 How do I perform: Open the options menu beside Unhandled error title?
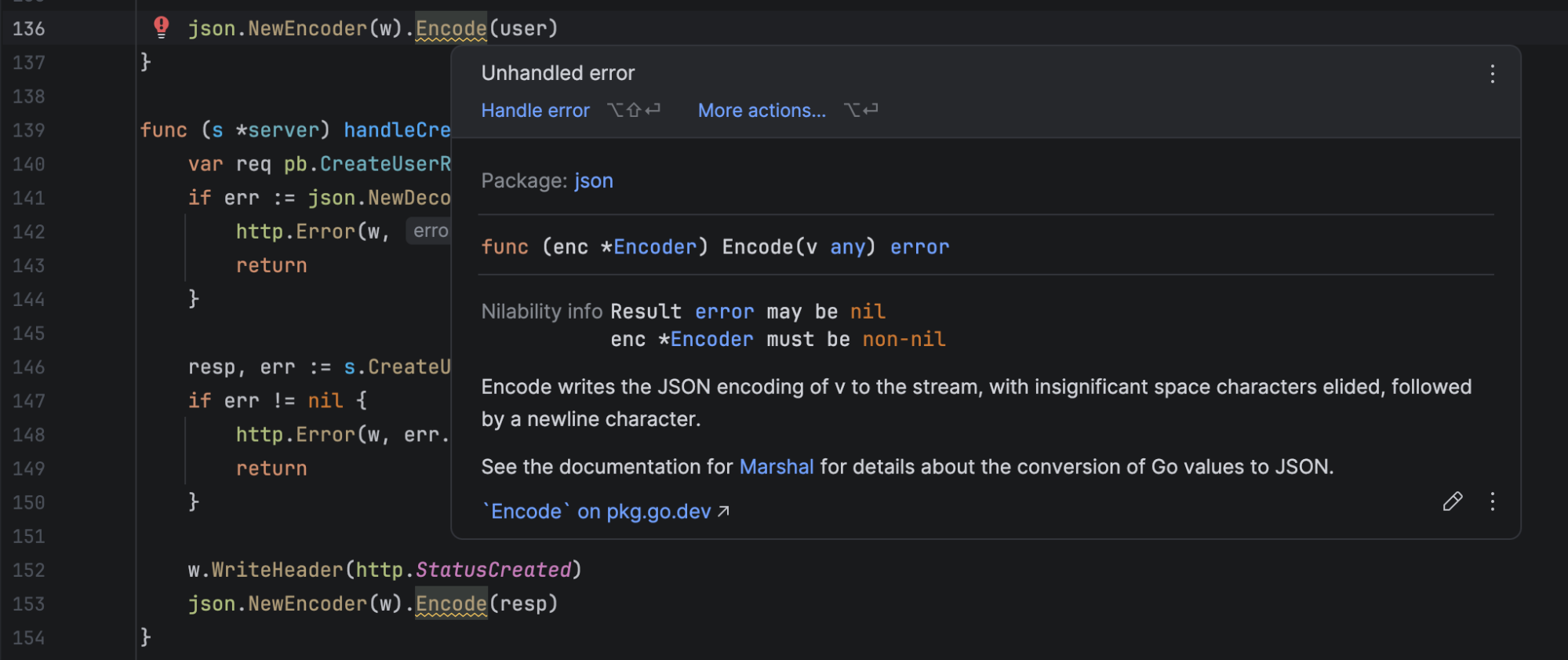click(1492, 74)
